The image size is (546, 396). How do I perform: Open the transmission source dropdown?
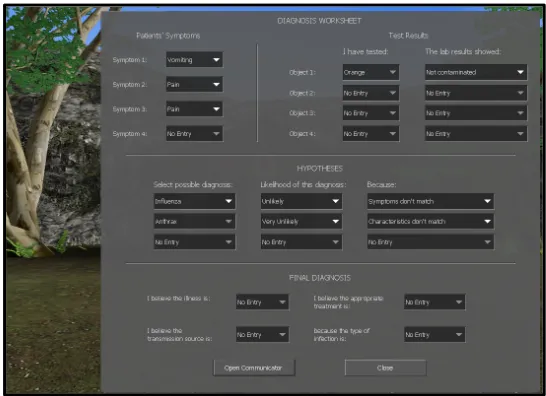click(x=262, y=334)
